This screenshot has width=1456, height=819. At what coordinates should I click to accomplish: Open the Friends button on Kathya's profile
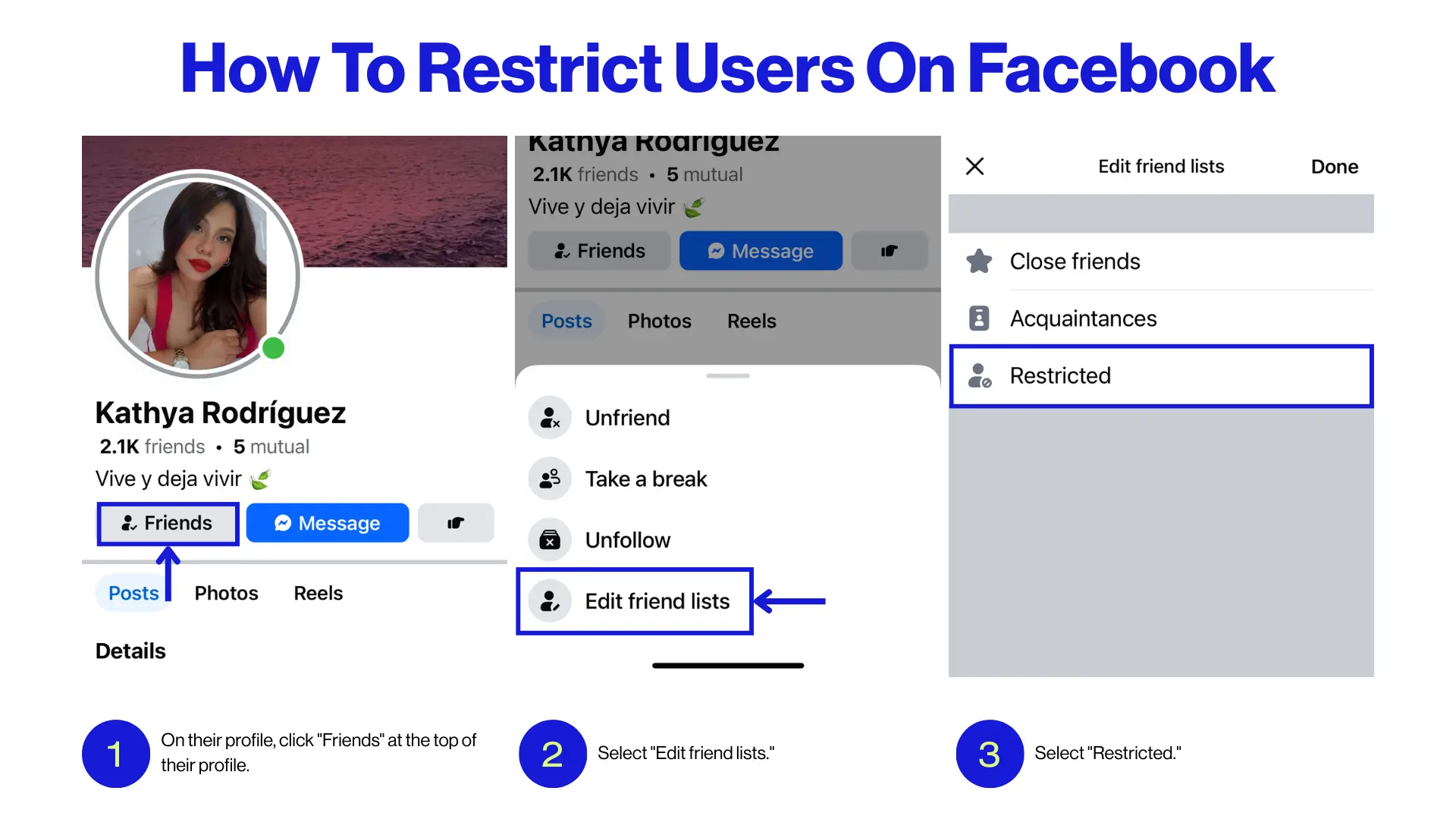click(x=167, y=522)
